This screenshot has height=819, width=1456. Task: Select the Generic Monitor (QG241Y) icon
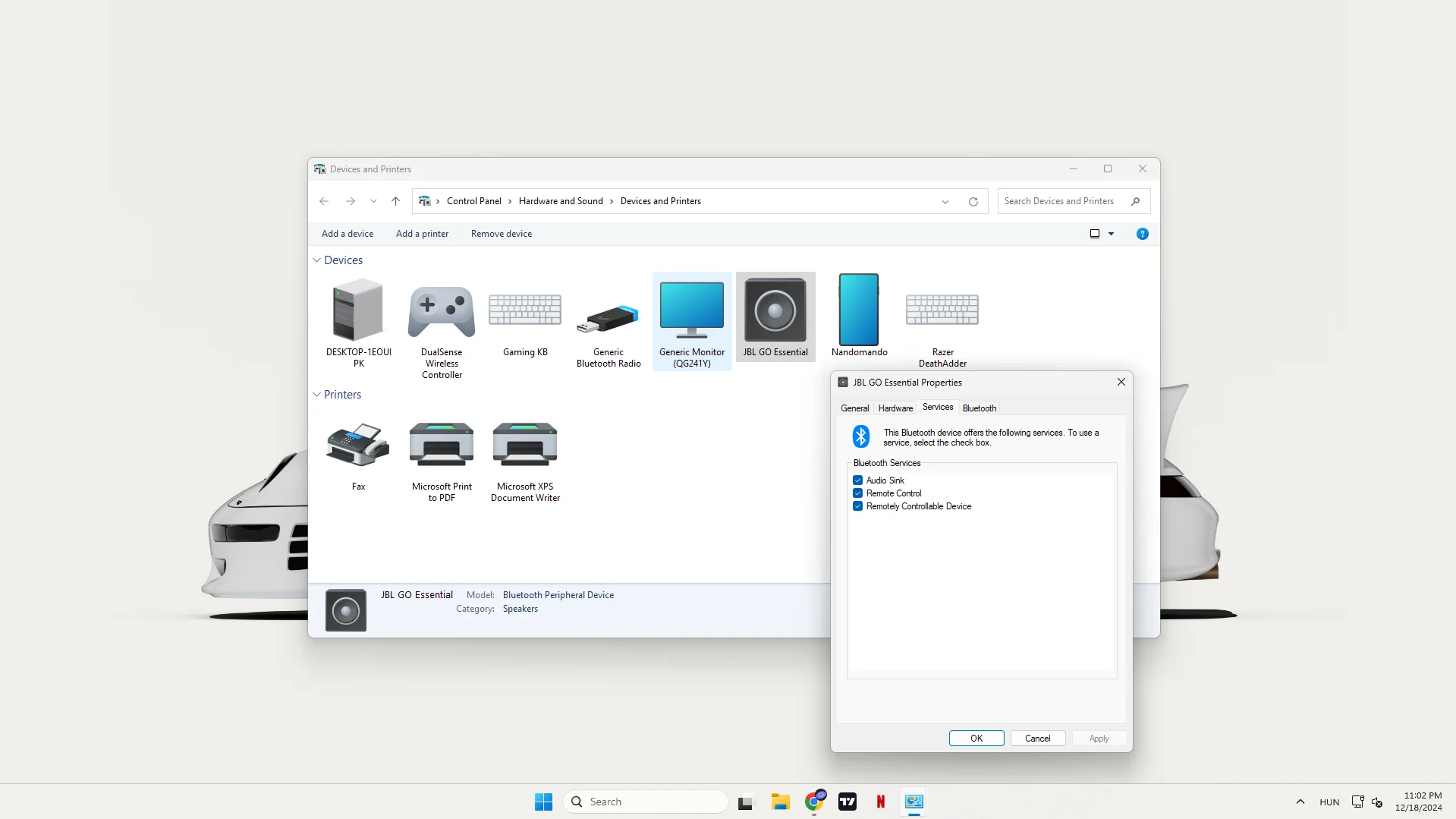coord(692,310)
